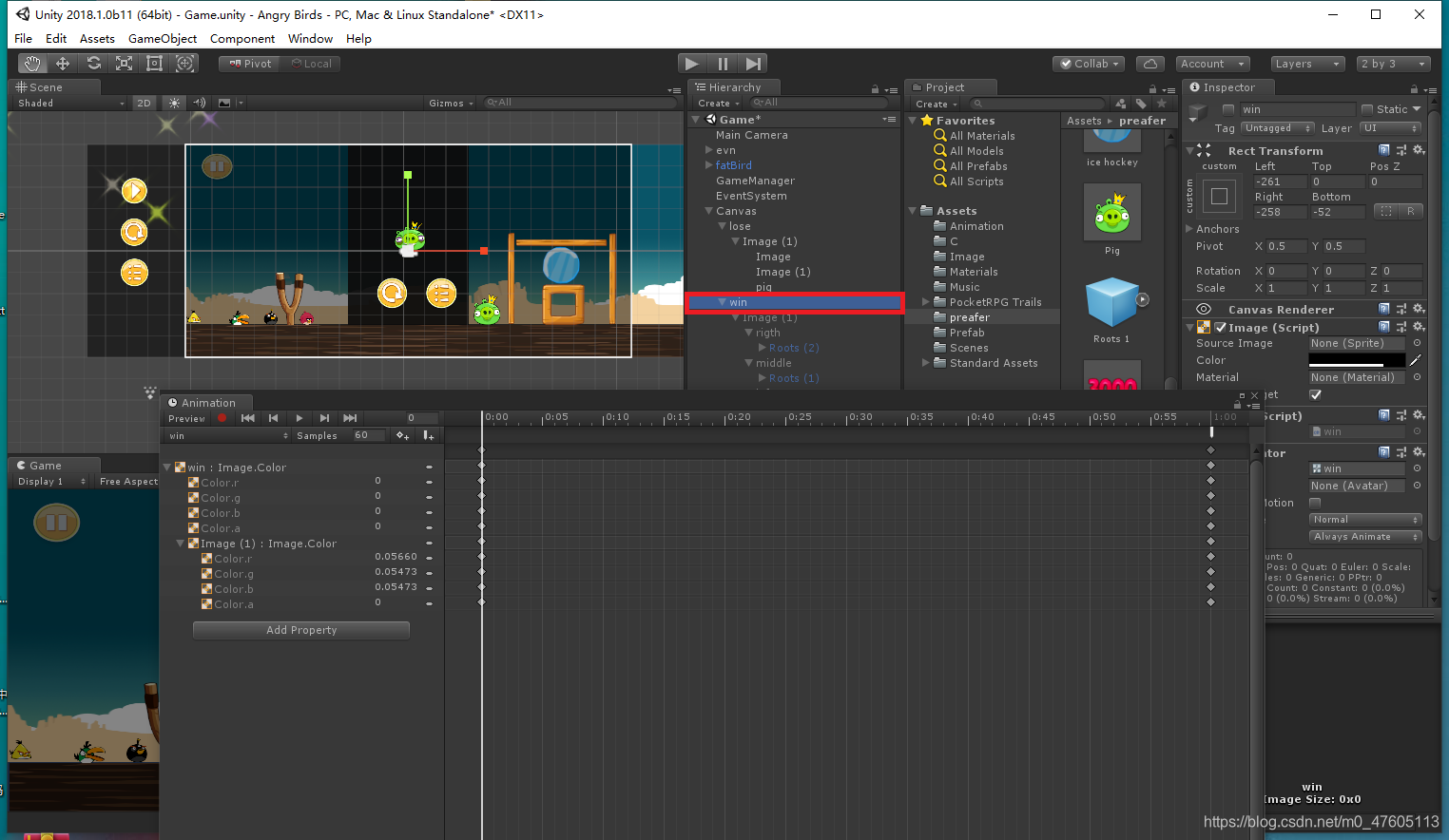
Task: Toggle the Static checkbox
Action: tap(1367, 109)
